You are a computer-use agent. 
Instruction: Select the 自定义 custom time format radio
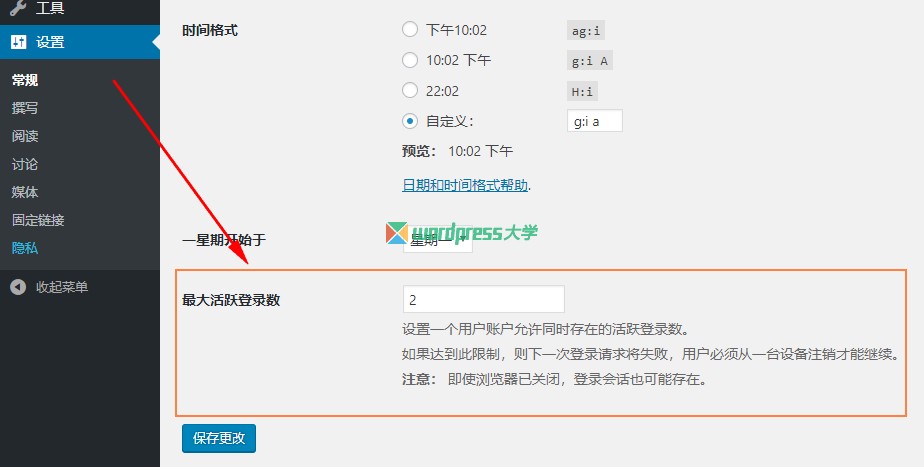[x=410, y=121]
